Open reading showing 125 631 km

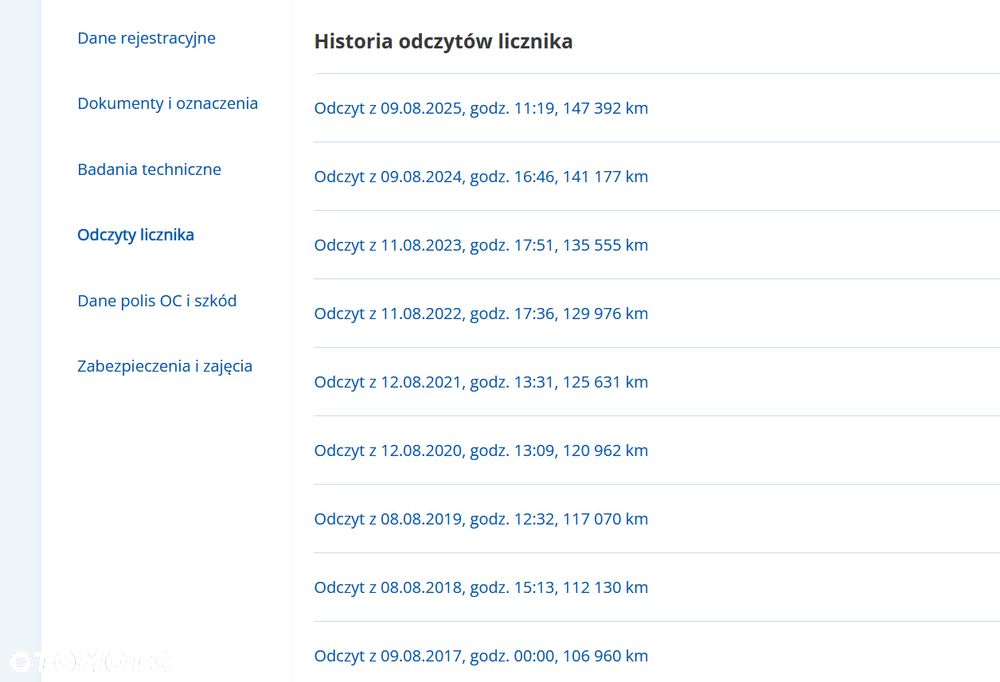click(x=481, y=382)
